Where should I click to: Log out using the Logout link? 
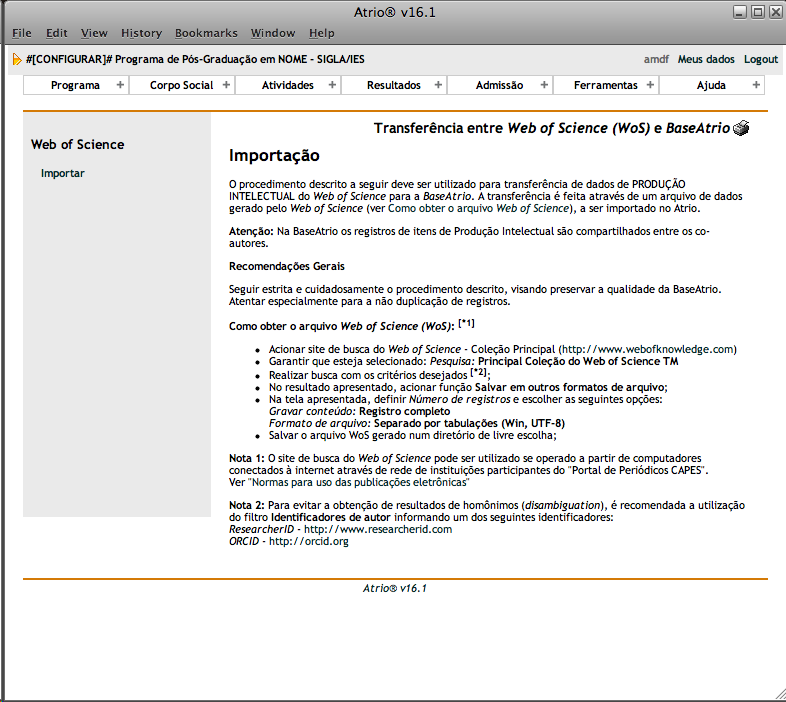pos(760,60)
